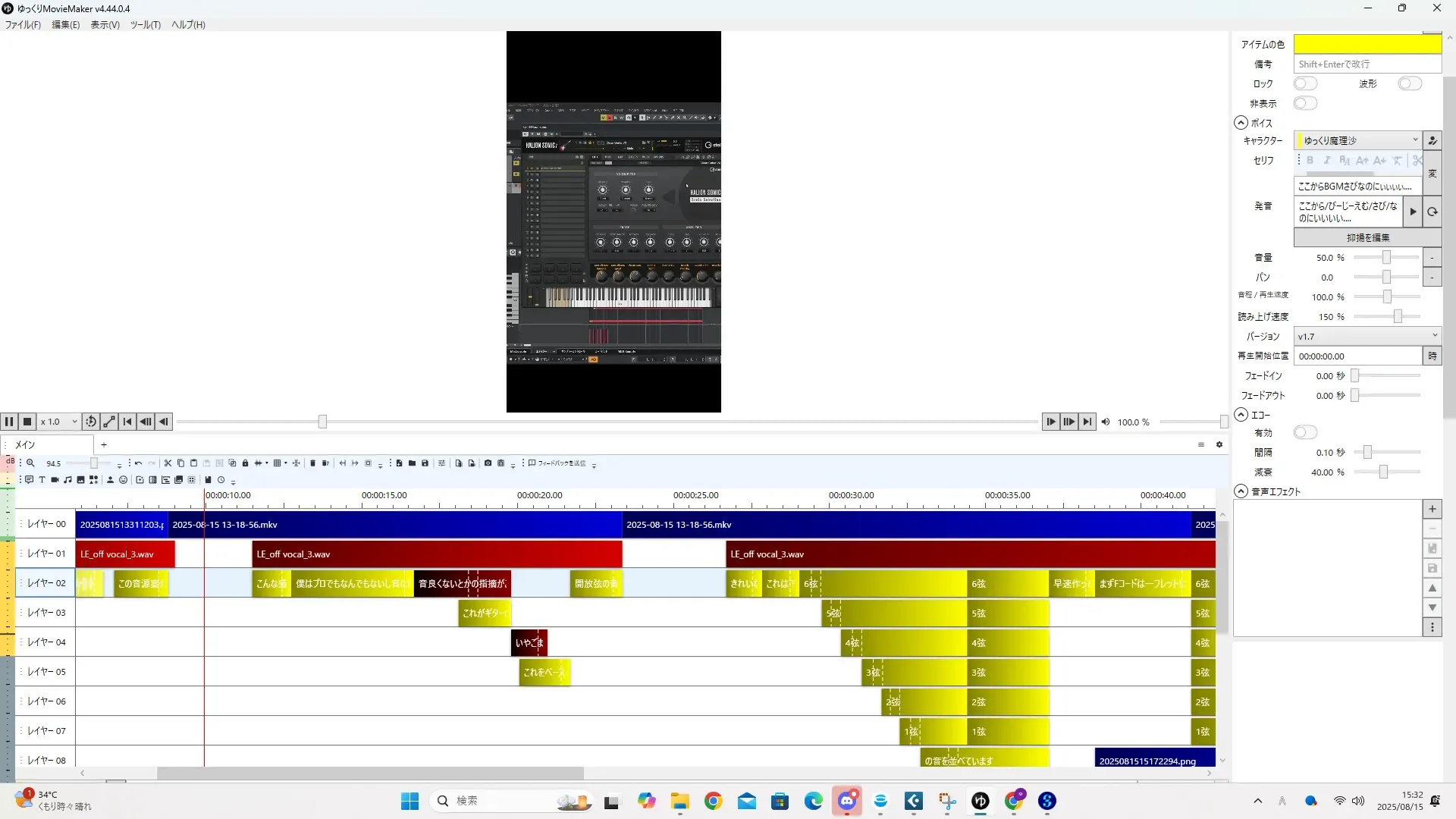The image size is (1456, 819).
Task: Open the キャラクター dropdown
Action: (x=1357, y=140)
